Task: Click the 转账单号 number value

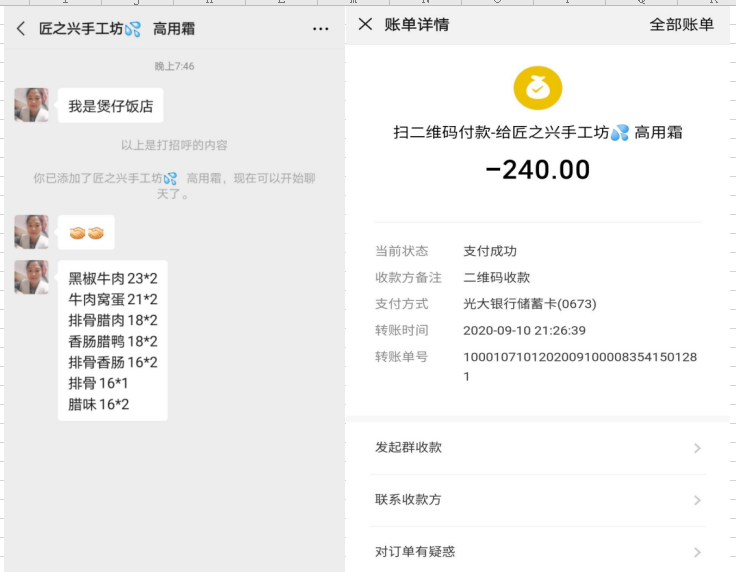Action: [x=579, y=366]
